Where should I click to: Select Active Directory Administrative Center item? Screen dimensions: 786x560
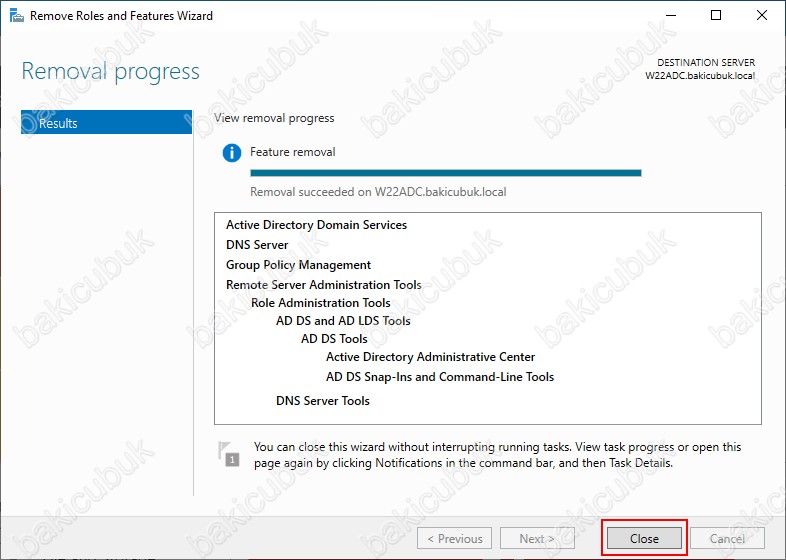430,357
